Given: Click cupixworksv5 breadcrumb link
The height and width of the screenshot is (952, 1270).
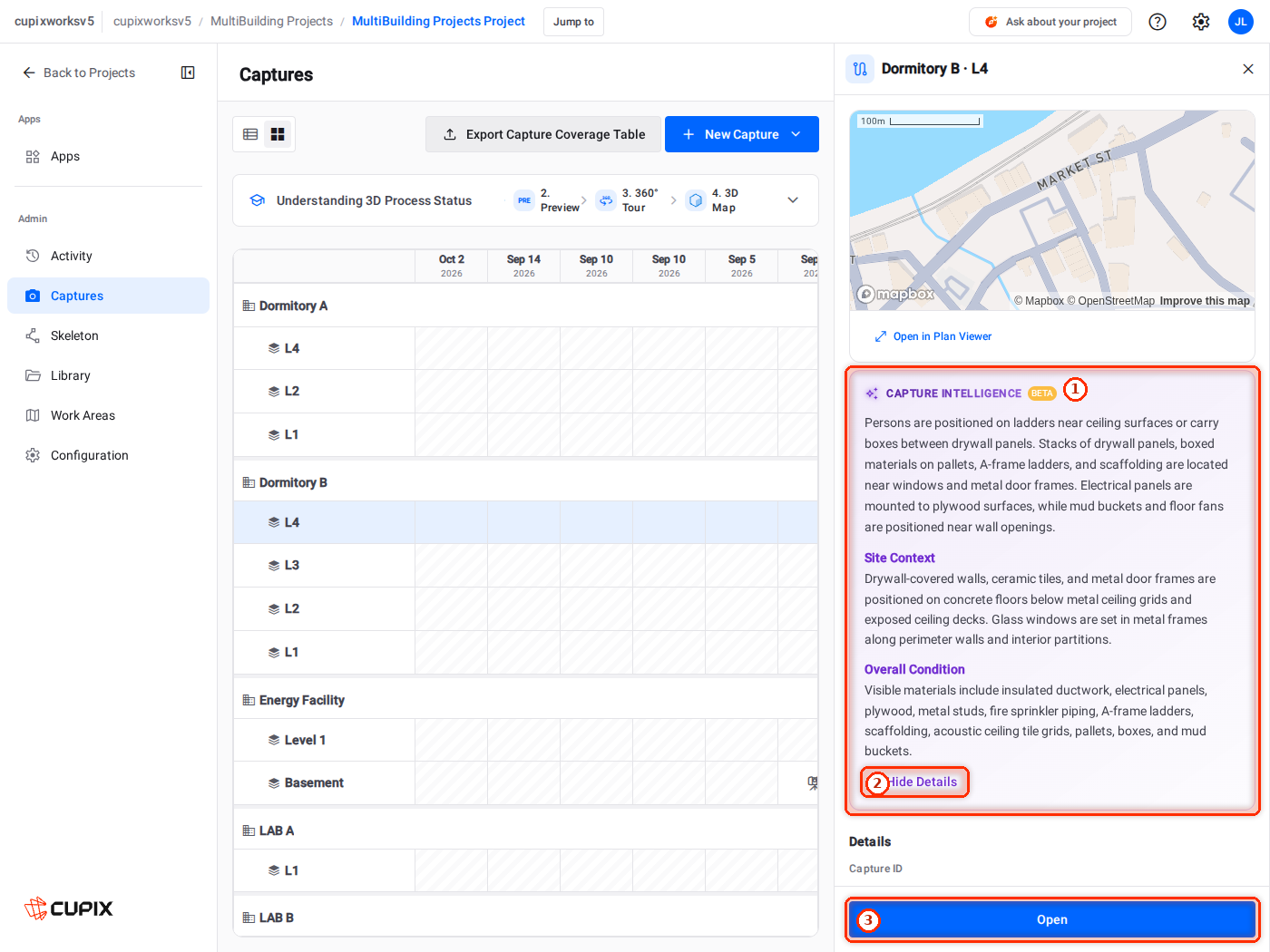Looking at the screenshot, I should [x=152, y=21].
